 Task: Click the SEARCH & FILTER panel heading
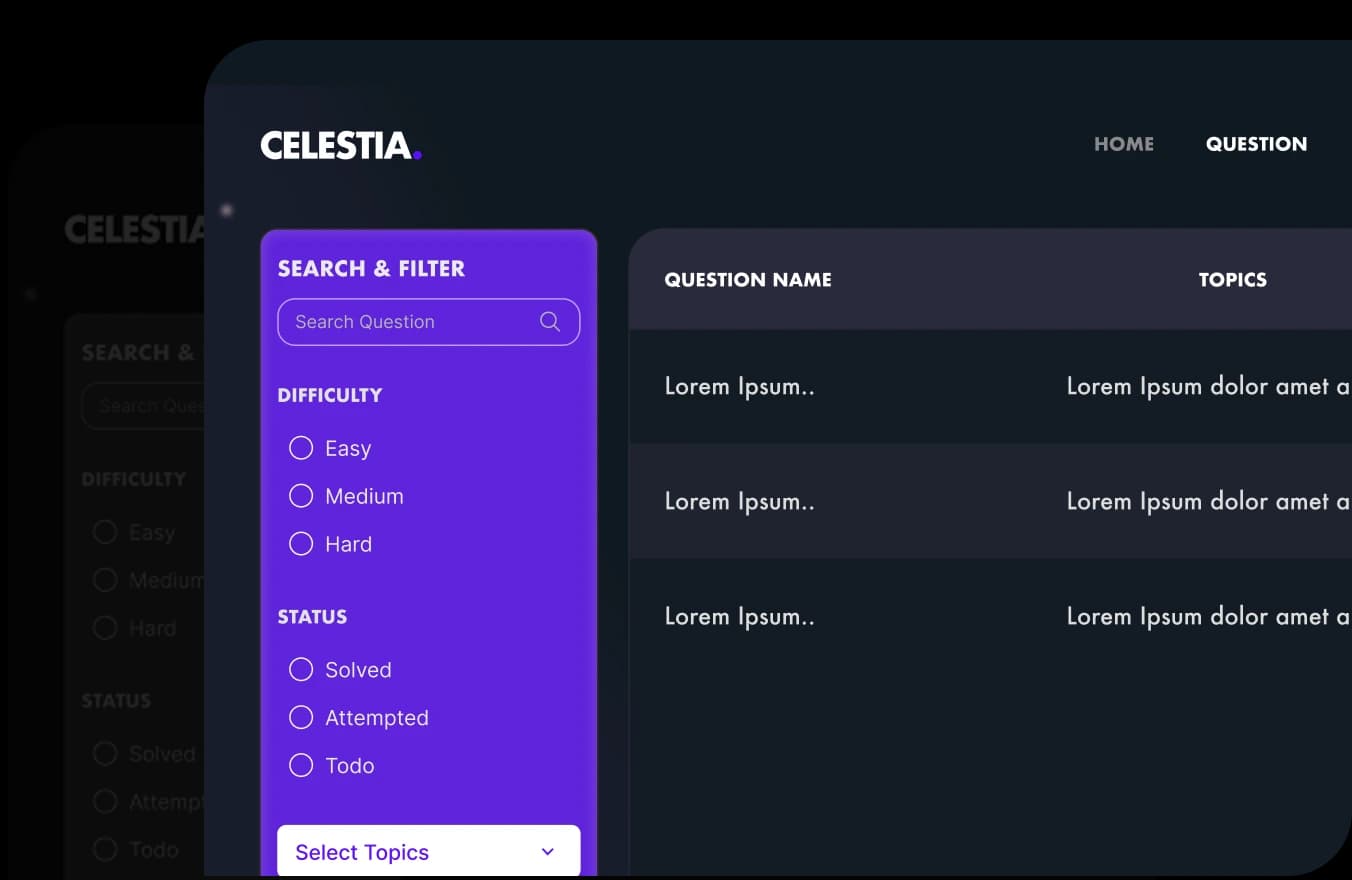[x=371, y=268]
